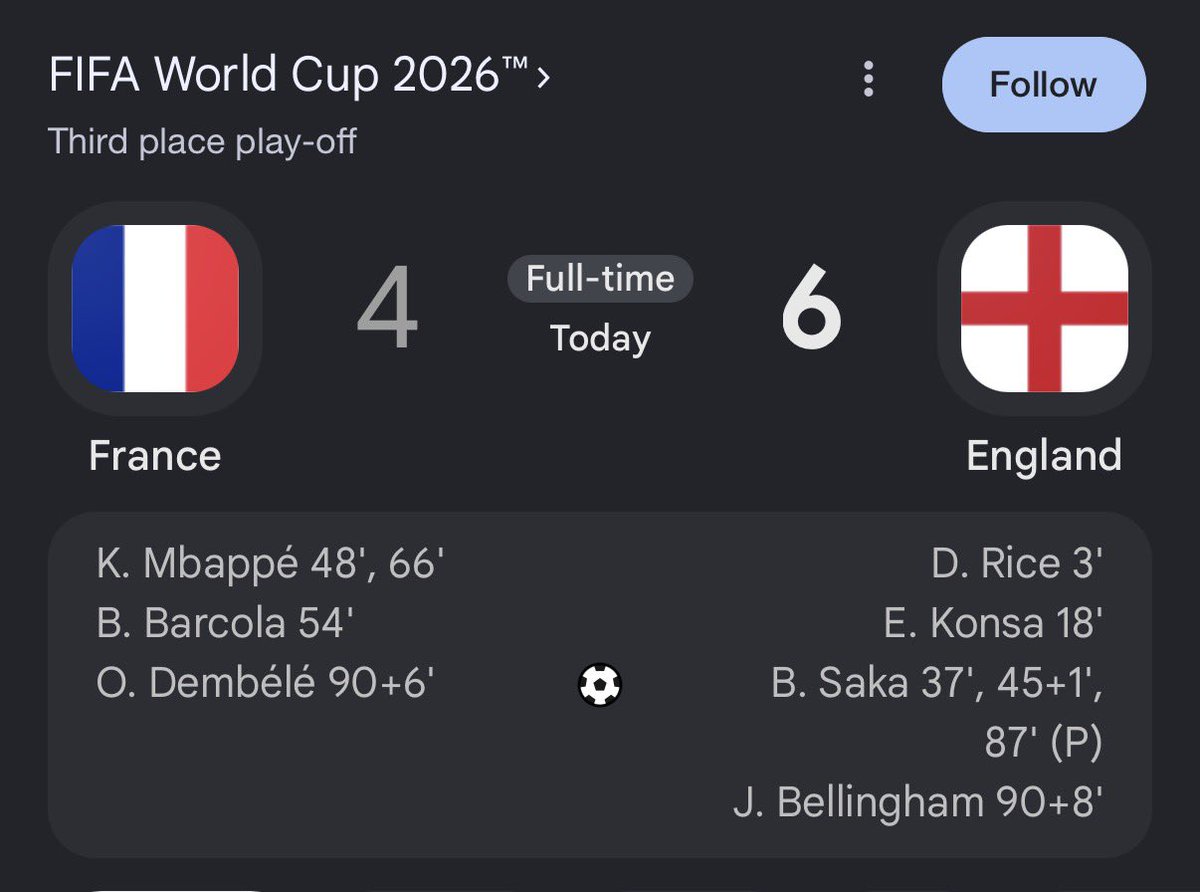Select B. Barcola 54' scorer entry
This screenshot has width=1200, height=892.
pyautogui.click(x=225, y=624)
